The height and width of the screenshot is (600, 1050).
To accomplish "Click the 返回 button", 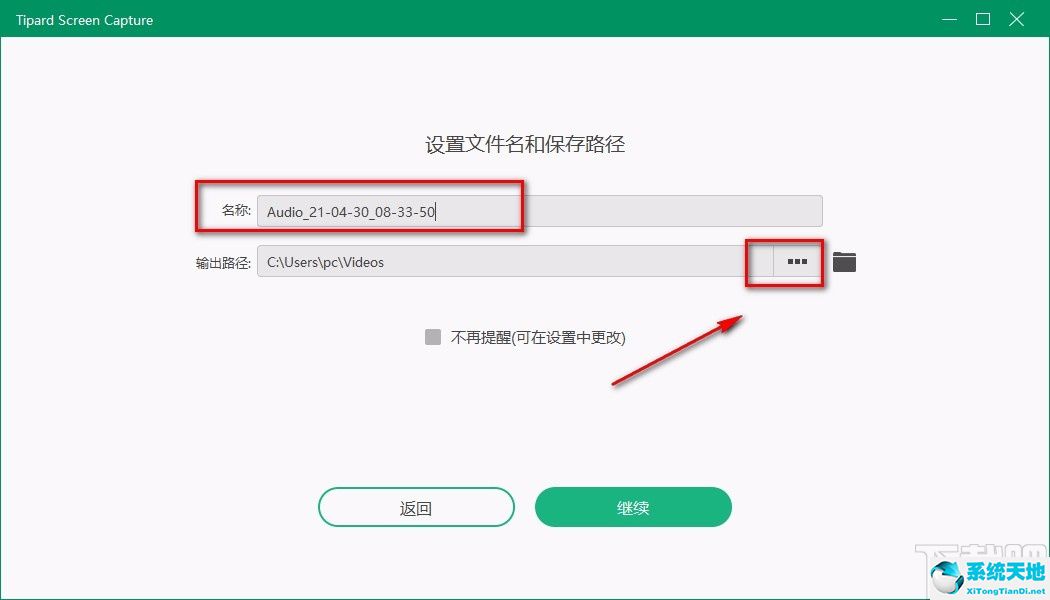I will (416, 507).
